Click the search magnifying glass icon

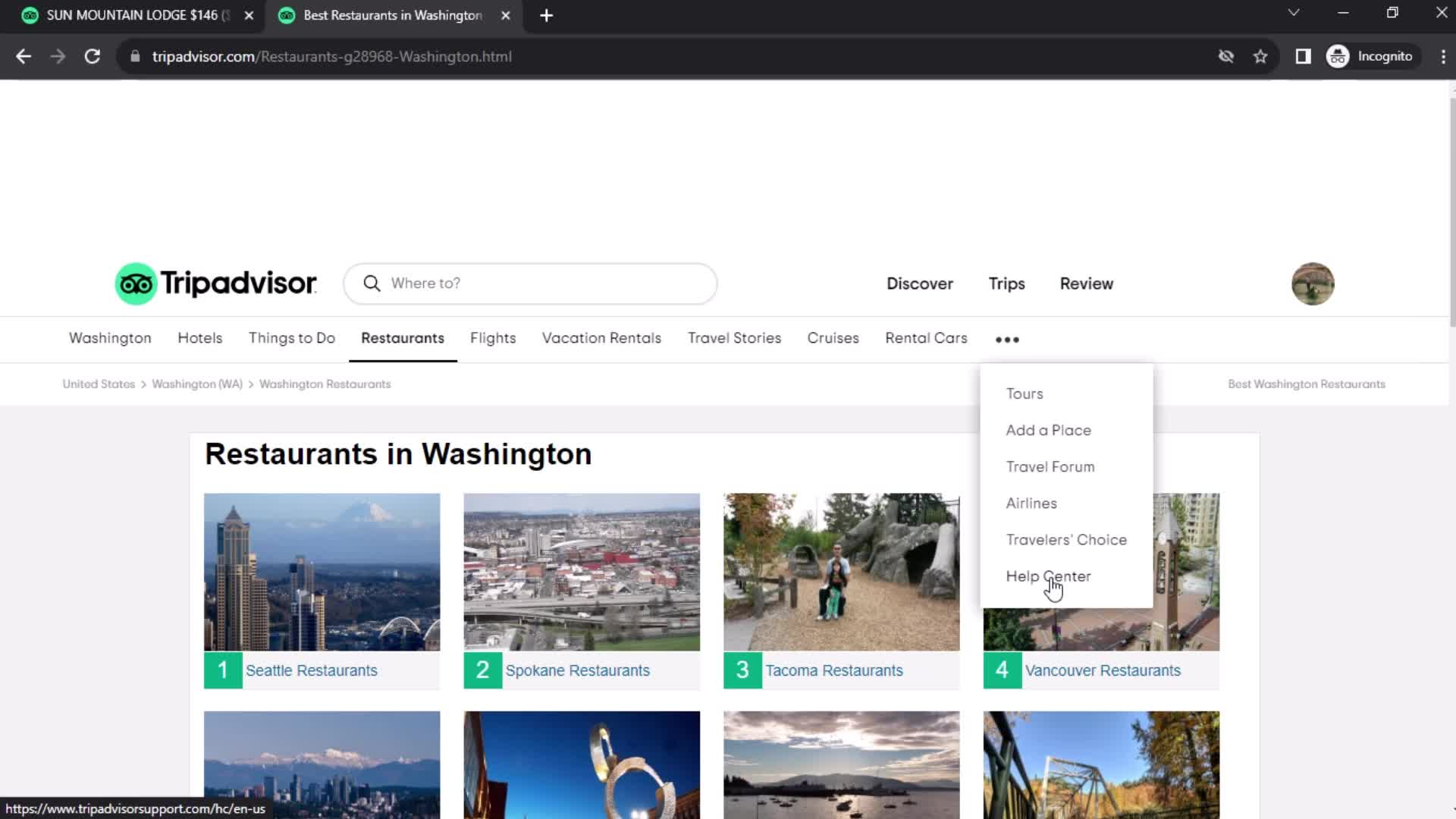pyautogui.click(x=373, y=283)
